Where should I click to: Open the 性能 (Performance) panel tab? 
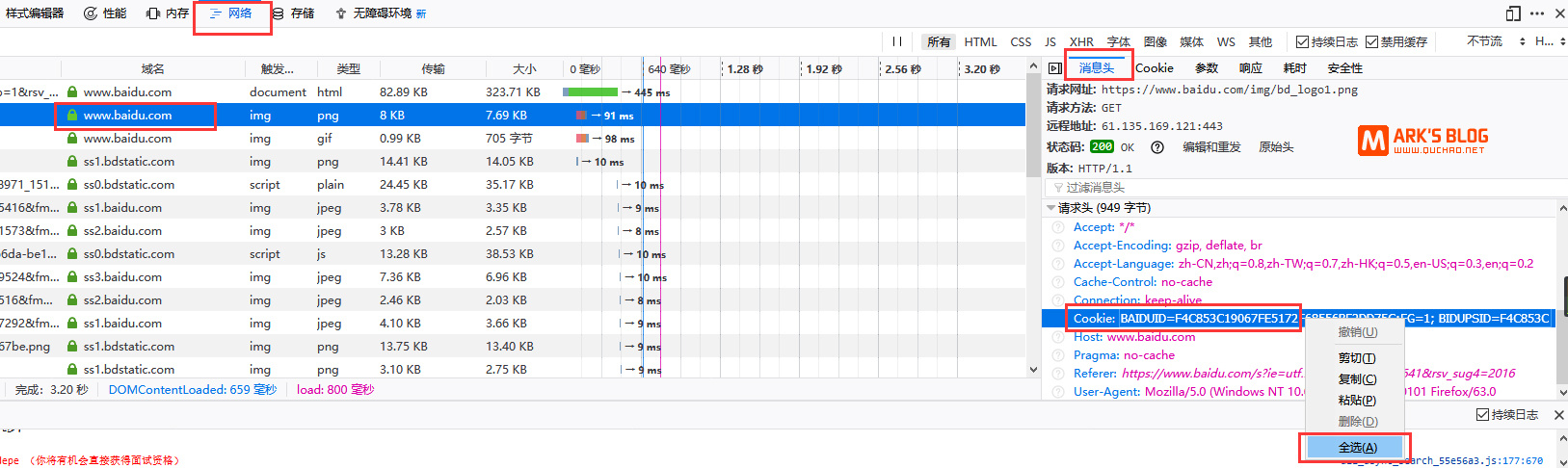105,13
